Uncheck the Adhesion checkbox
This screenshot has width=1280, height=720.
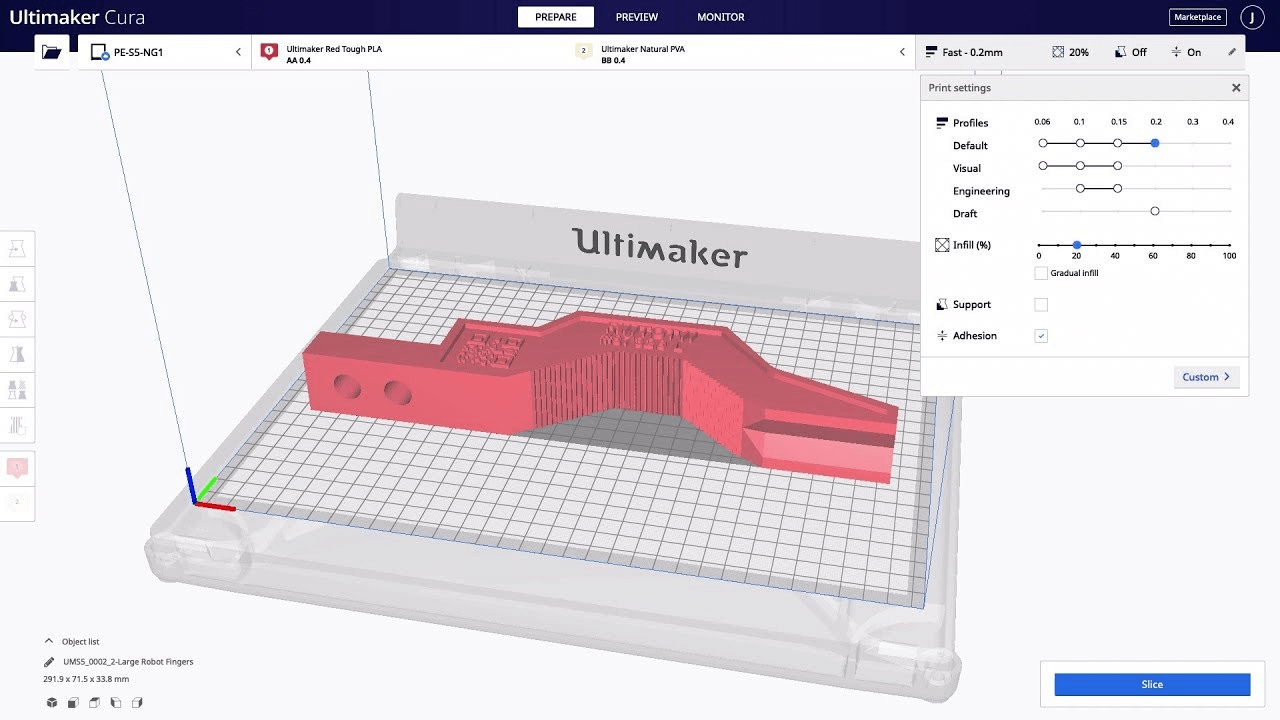click(1041, 336)
